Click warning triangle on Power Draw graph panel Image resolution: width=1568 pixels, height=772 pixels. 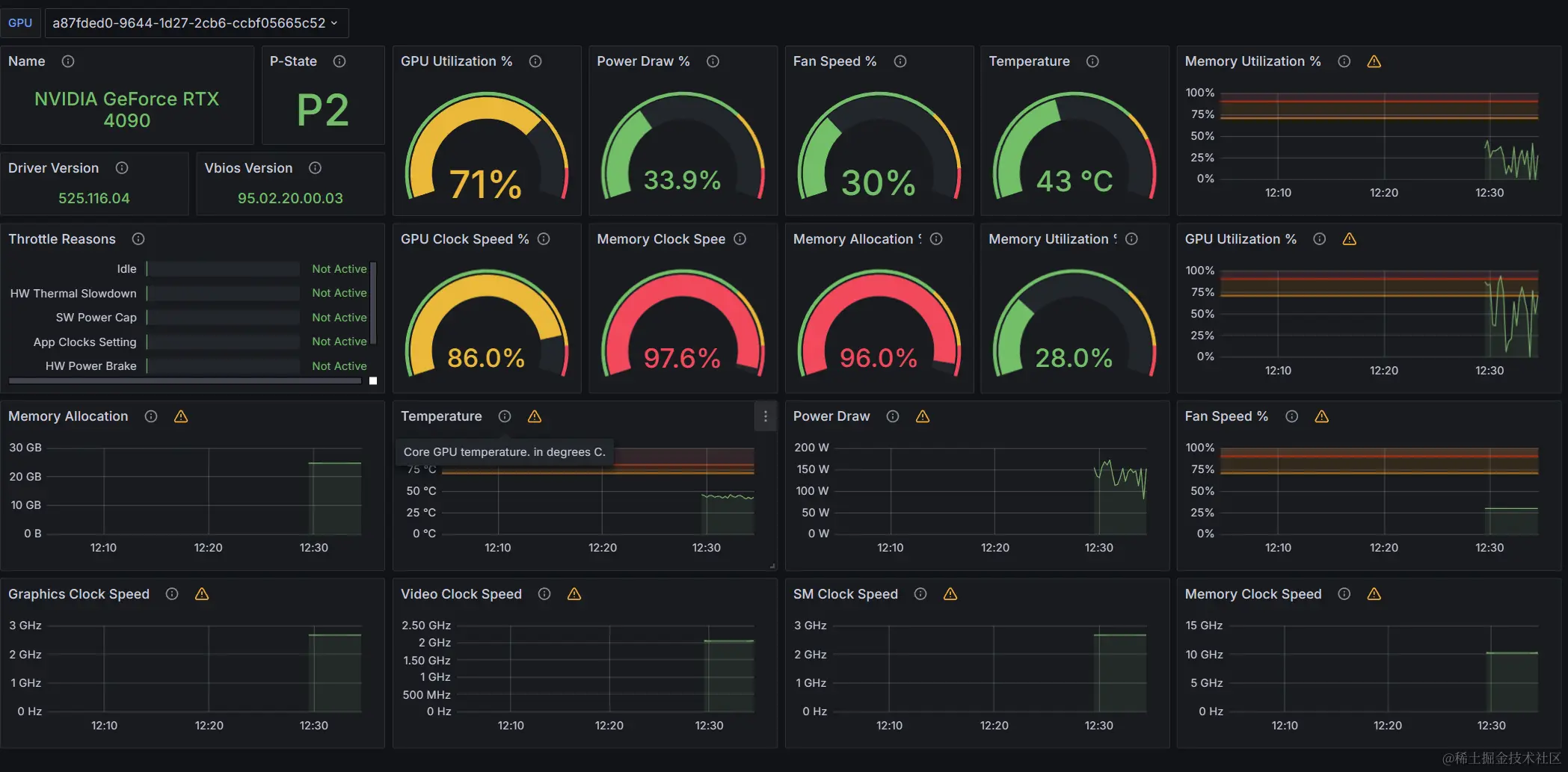923,416
